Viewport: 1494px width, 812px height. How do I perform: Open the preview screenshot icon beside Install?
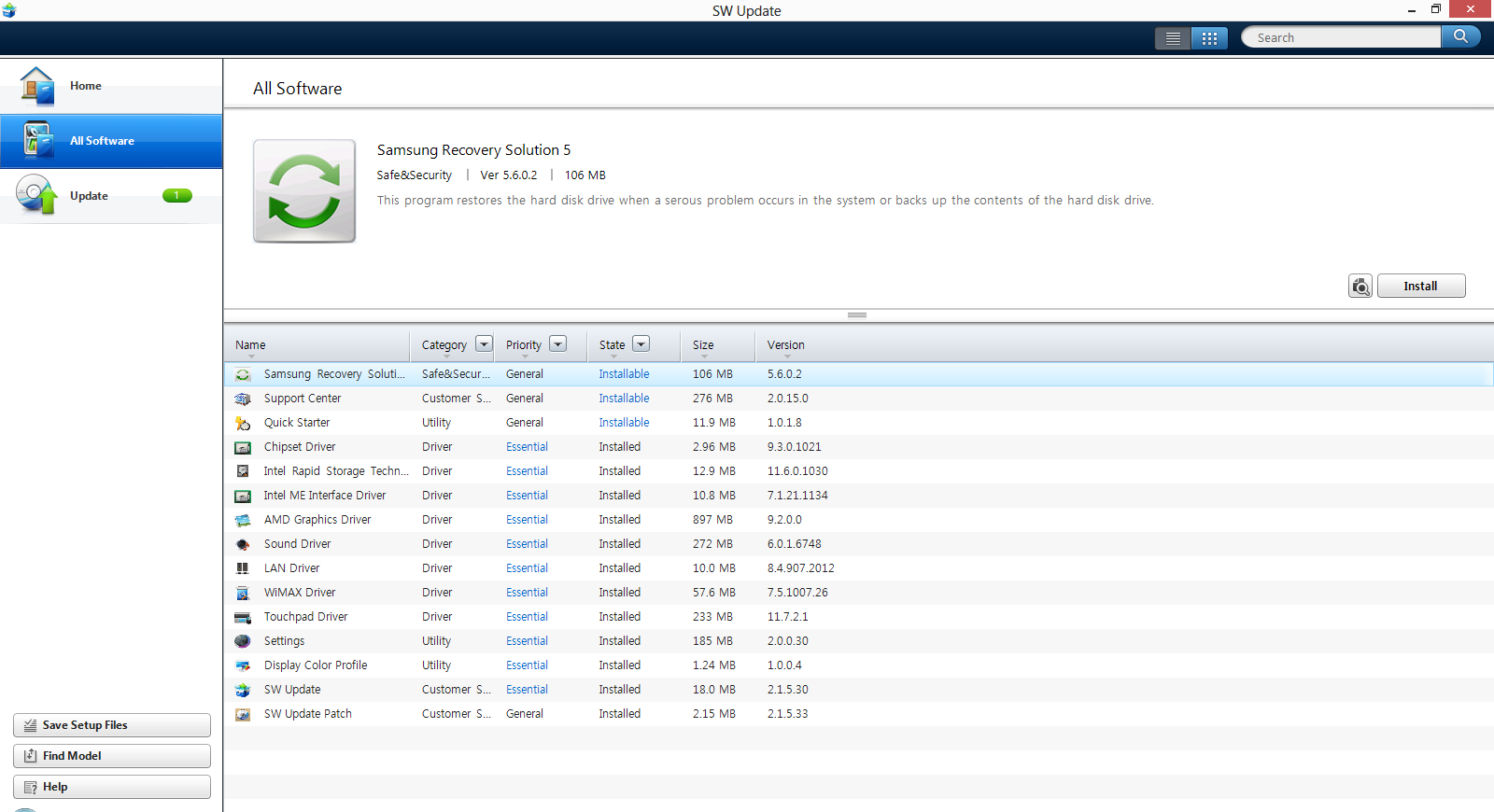(1360, 287)
